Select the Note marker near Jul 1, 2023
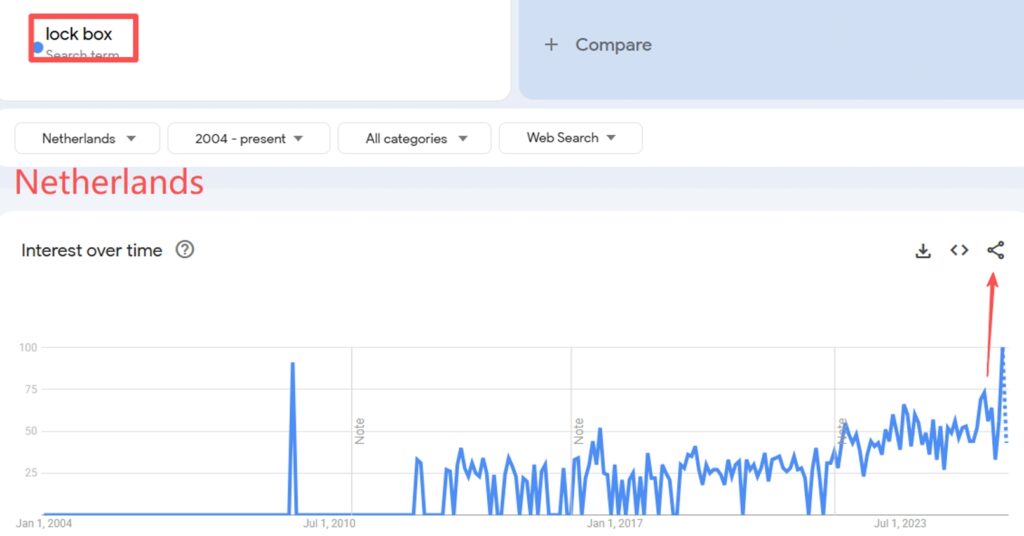The image size is (1024, 536). pyautogui.click(x=842, y=431)
